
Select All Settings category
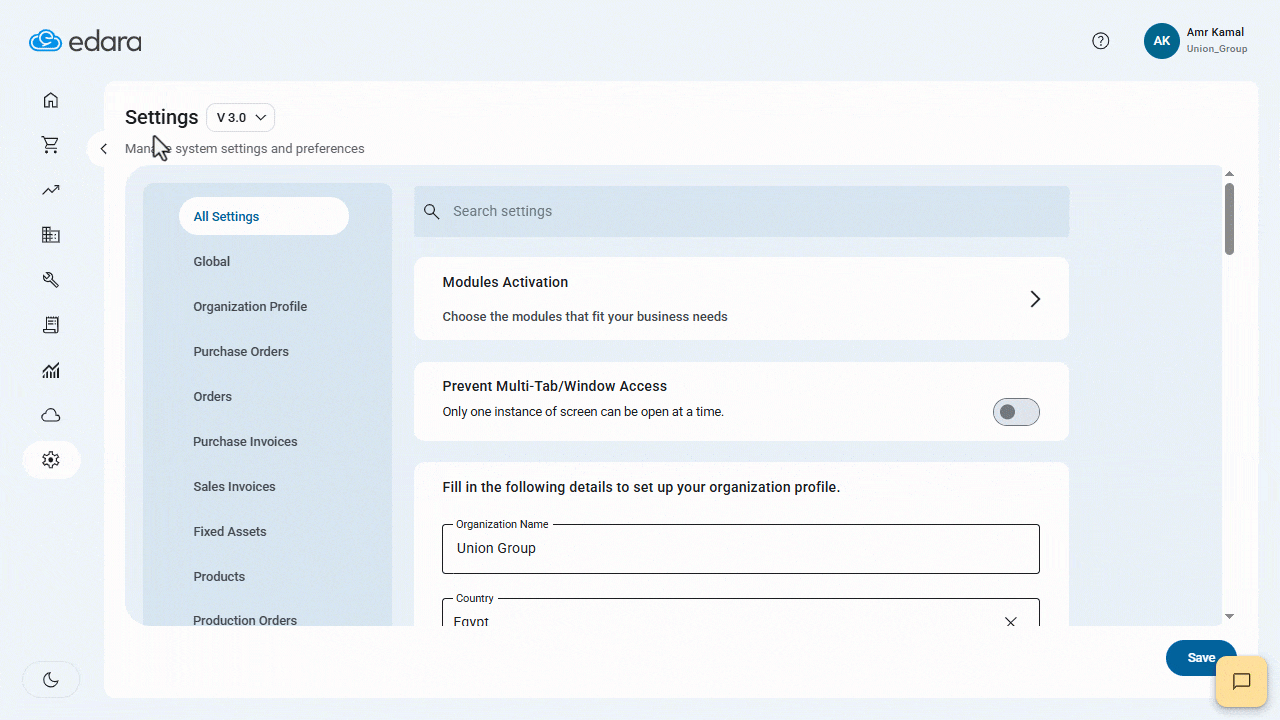coord(264,216)
